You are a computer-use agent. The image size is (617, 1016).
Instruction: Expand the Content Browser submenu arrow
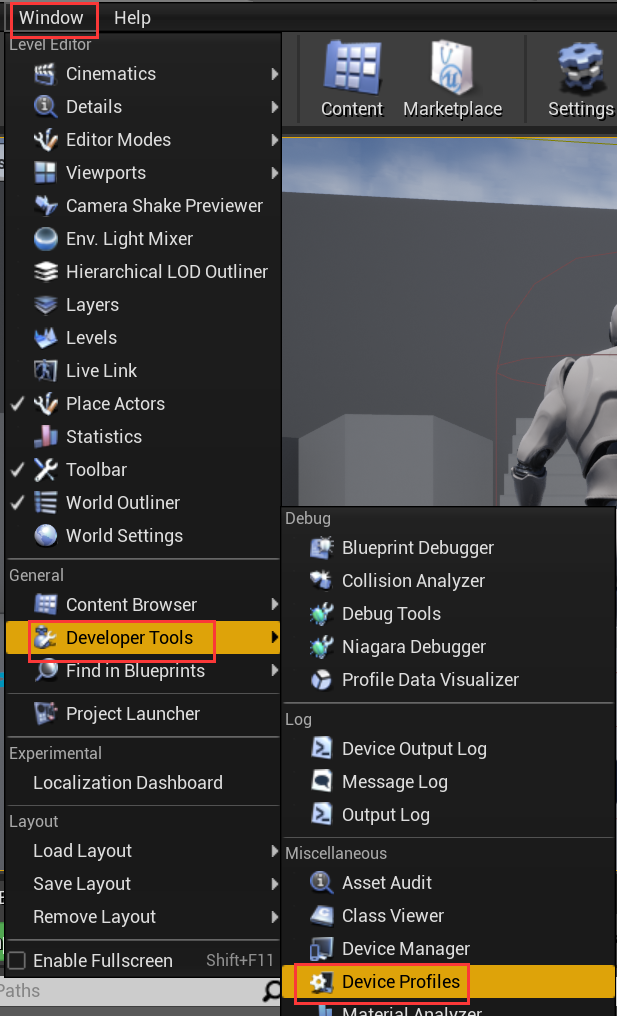[x=275, y=605]
